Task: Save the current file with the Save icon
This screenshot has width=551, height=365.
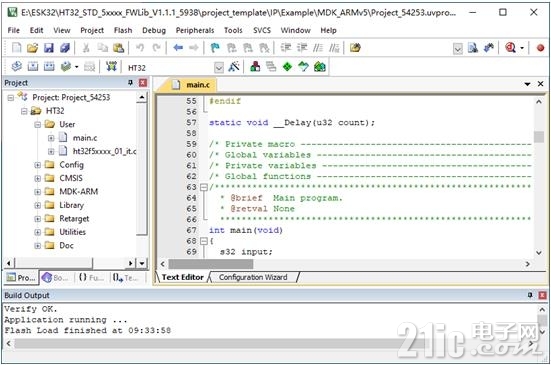Action: (48, 47)
